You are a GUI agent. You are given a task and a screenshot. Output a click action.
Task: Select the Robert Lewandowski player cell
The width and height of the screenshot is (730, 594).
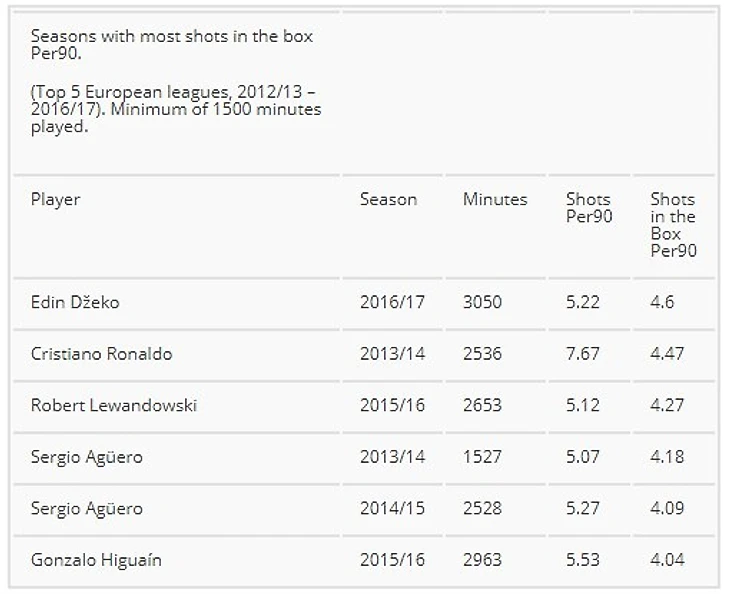pos(114,405)
